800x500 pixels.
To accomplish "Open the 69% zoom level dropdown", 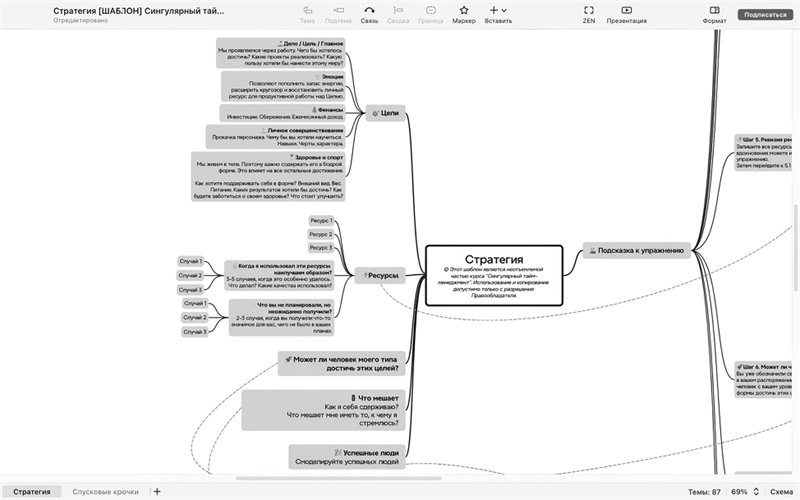I will (744, 492).
